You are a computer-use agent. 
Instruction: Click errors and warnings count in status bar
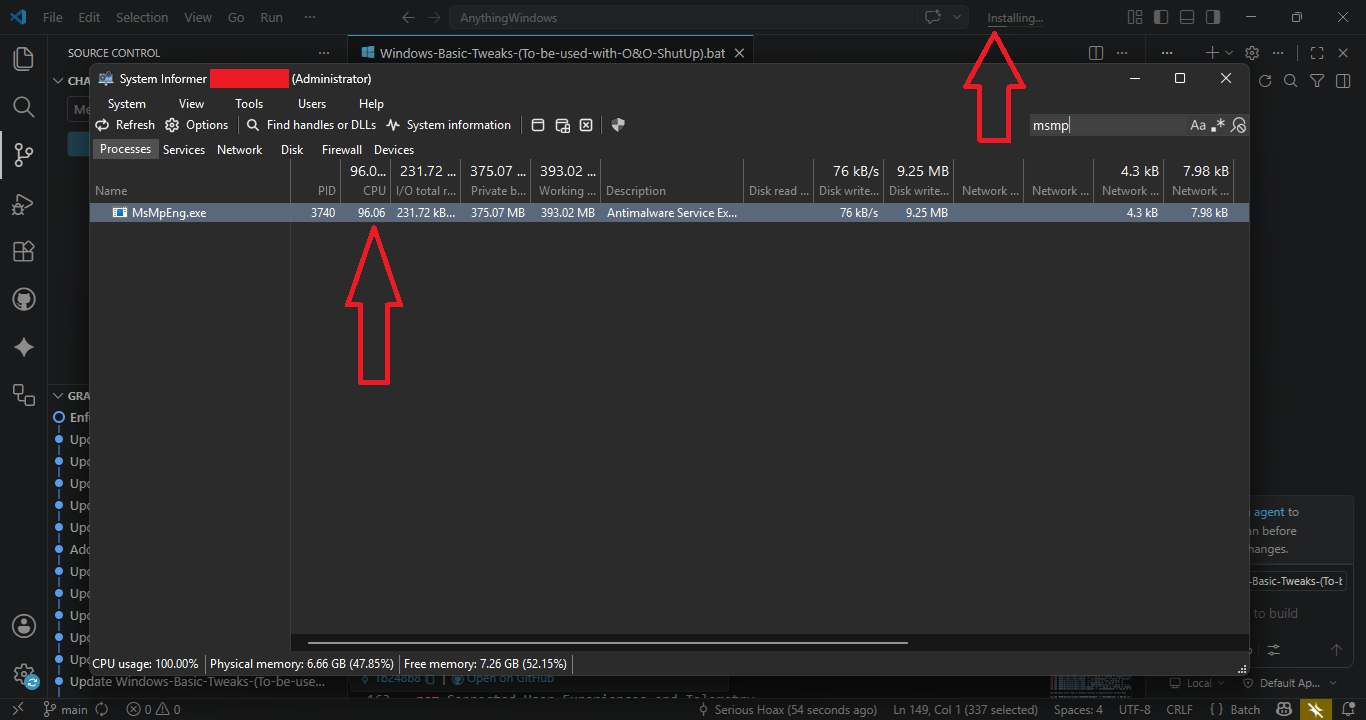152,710
